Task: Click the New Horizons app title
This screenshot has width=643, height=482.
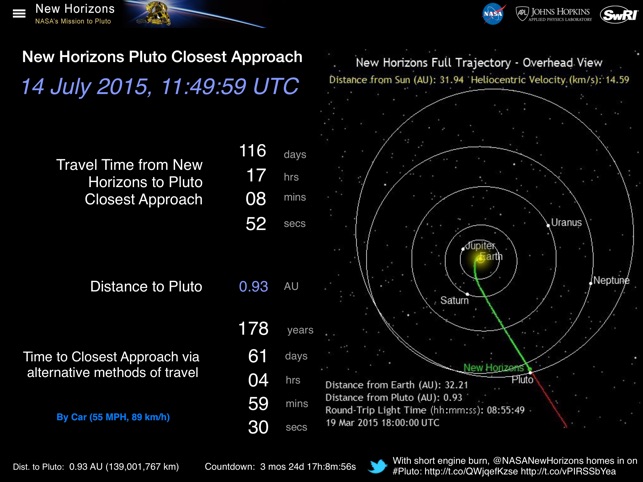Action: pos(75,9)
